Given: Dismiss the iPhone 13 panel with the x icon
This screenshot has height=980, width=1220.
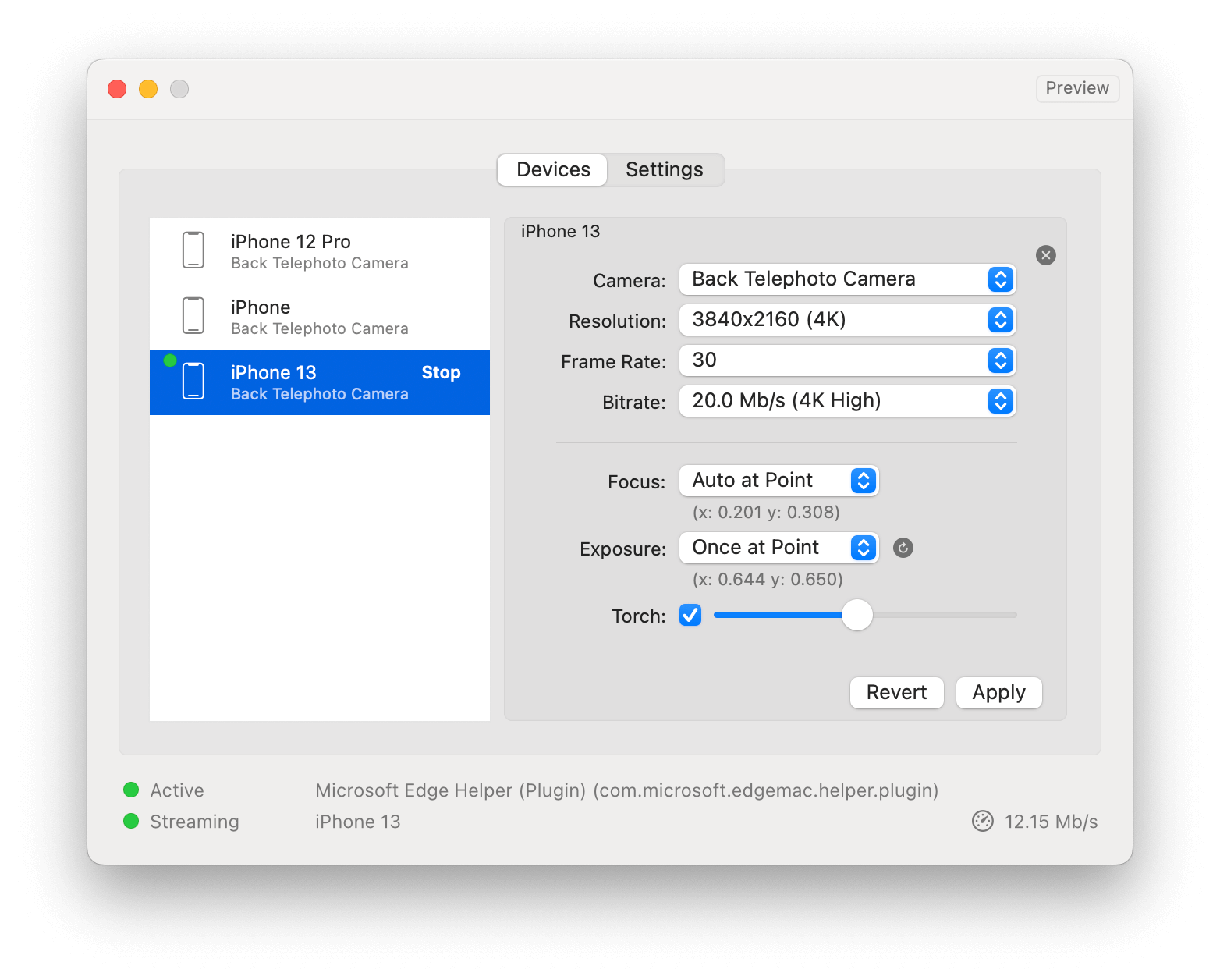Looking at the screenshot, I should click(x=1046, y=255).
